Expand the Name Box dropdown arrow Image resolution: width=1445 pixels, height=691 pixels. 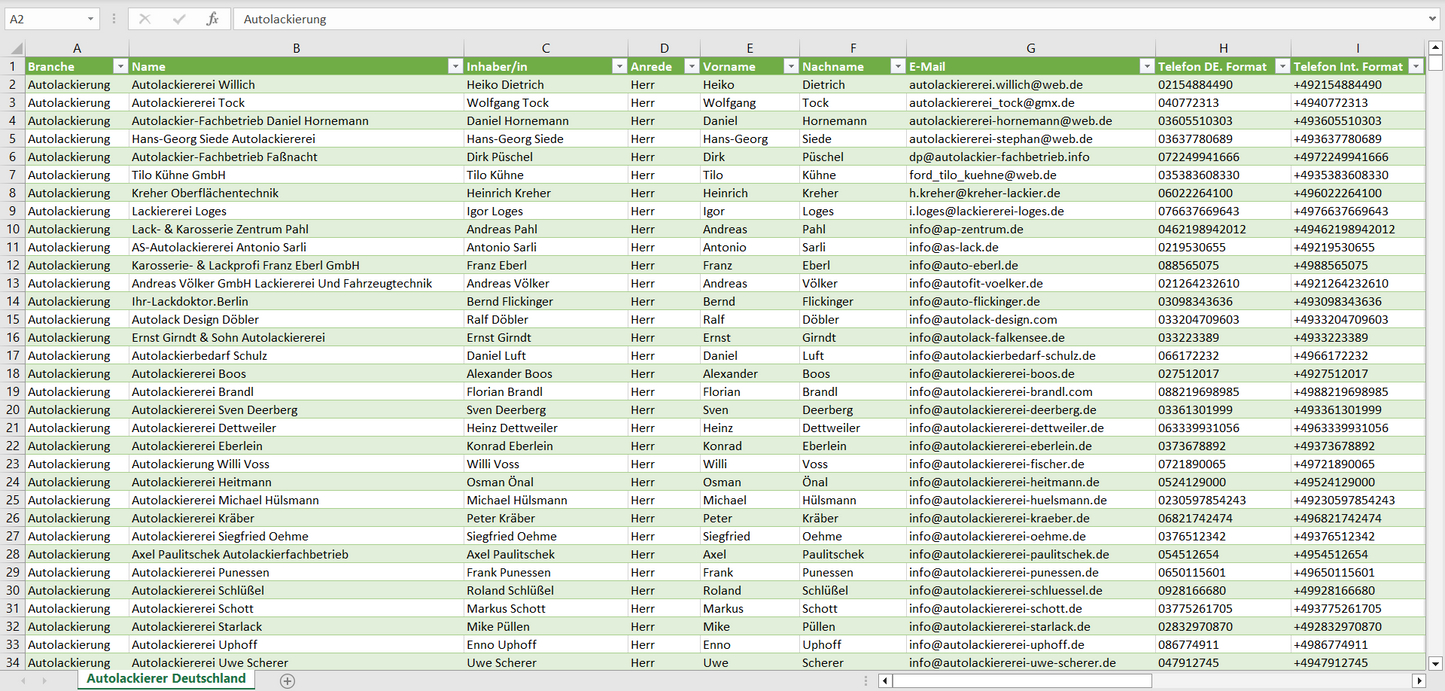[91, 19]
